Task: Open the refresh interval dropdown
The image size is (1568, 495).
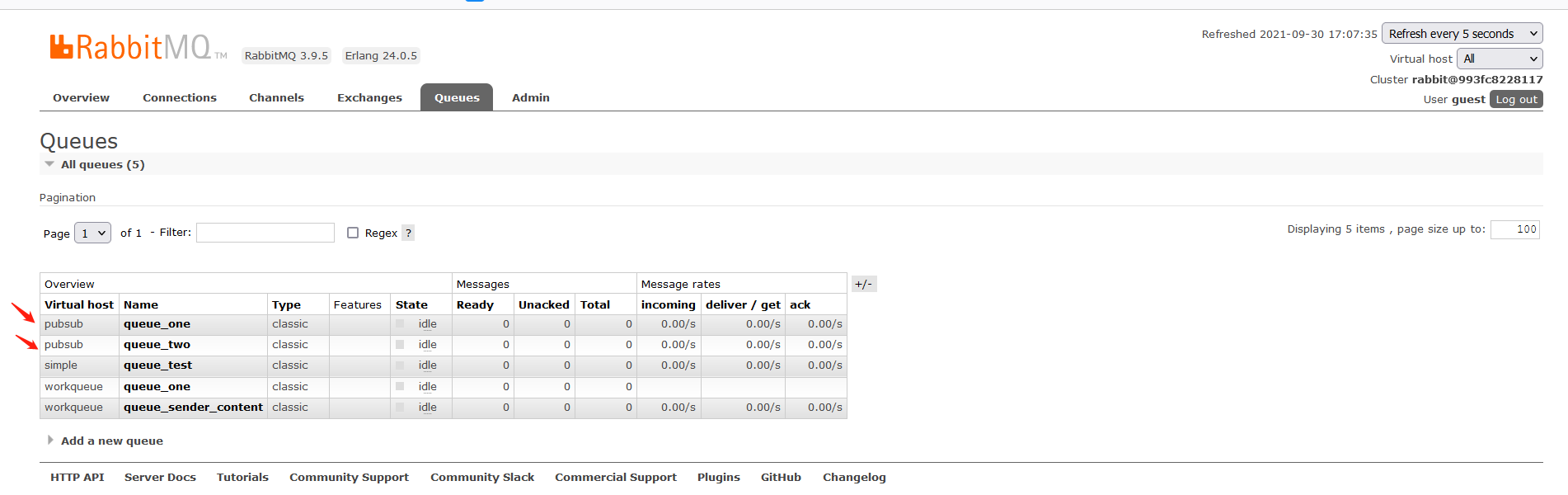Action: tap(1462, 34)
